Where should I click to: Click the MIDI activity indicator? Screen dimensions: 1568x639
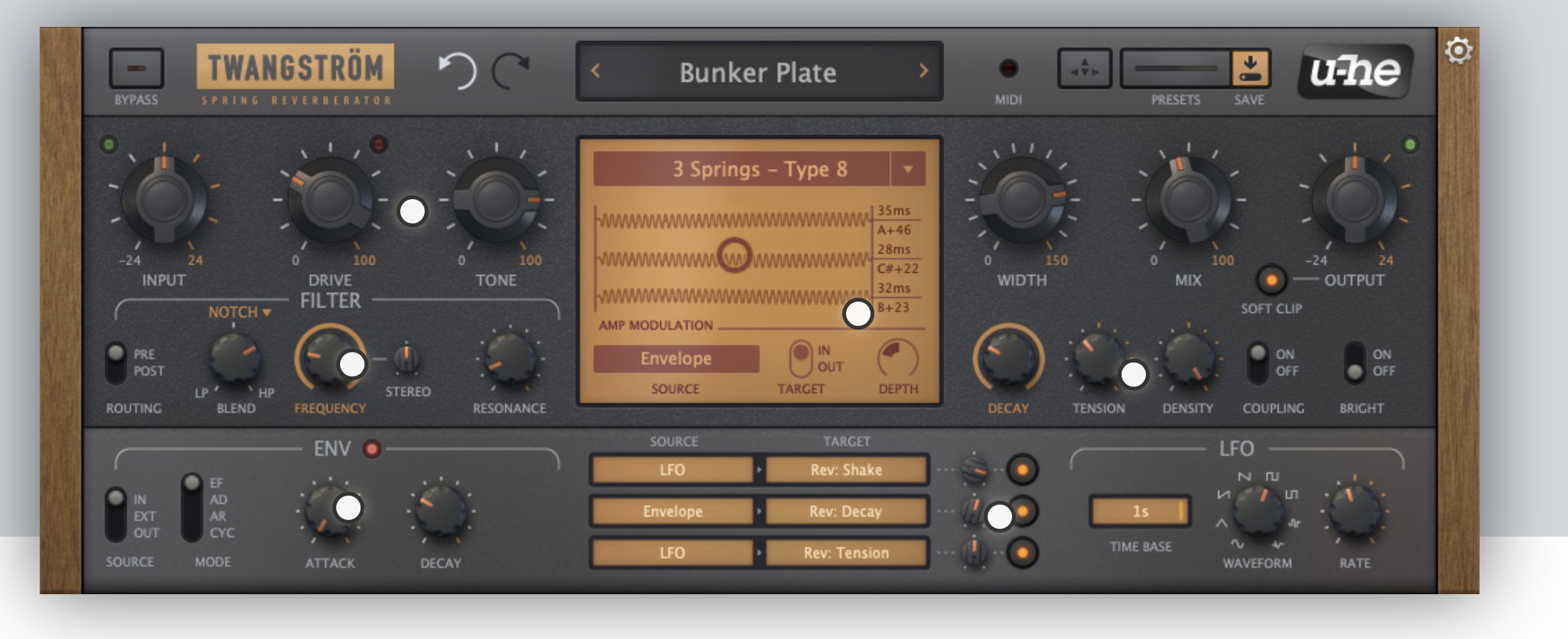[x=1008, y=69]
